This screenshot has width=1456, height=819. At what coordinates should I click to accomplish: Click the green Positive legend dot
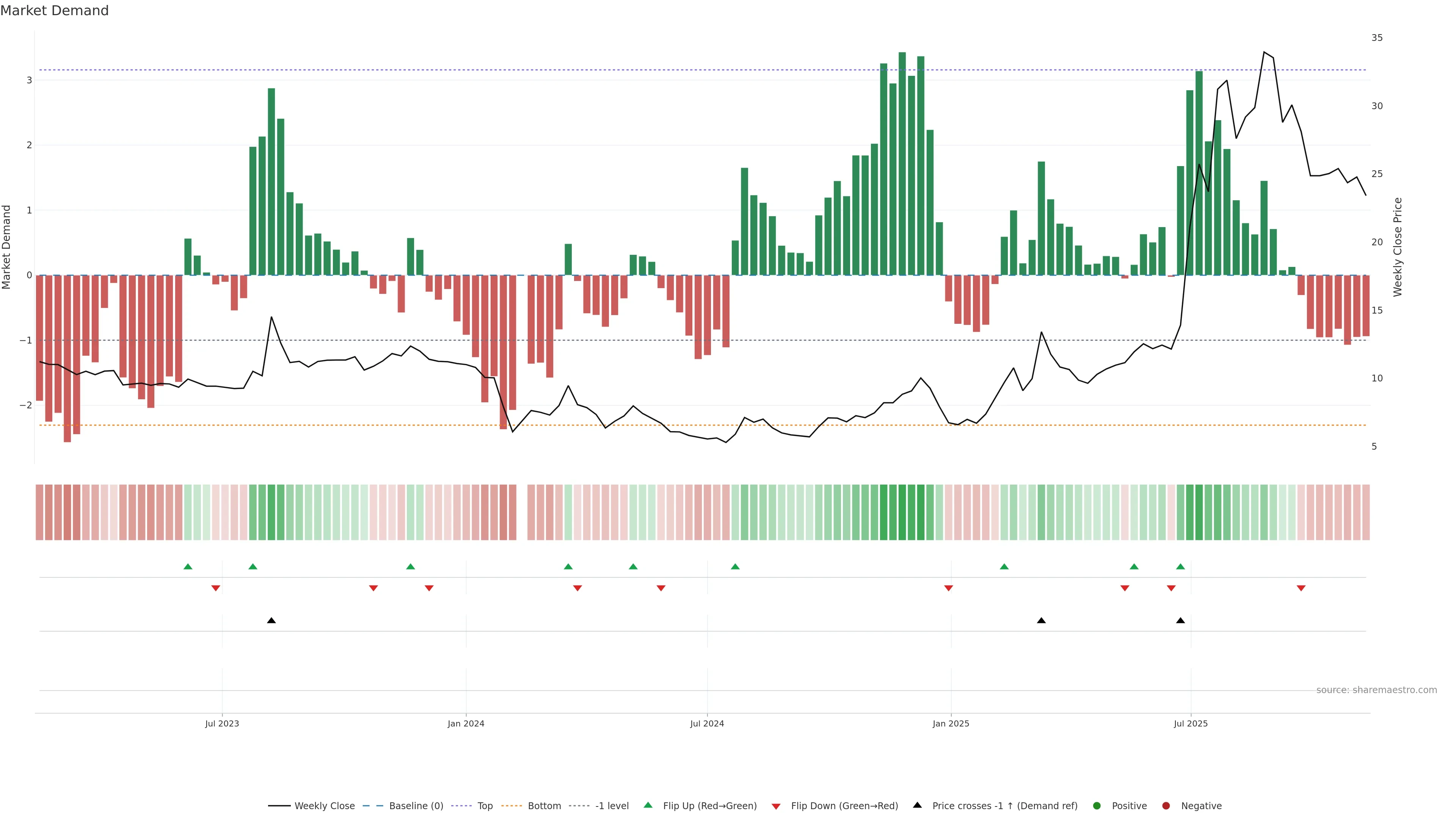1097,806
